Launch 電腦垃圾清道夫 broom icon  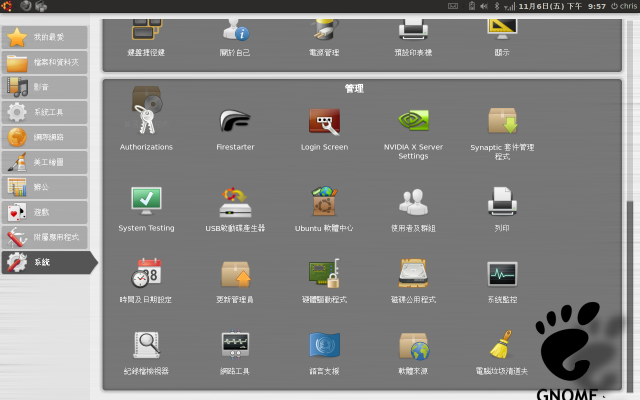coord(502,344)
